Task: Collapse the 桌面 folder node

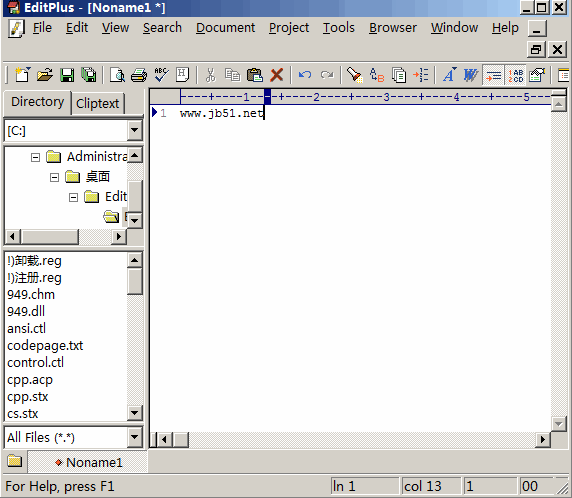Action: click(x=54, y=178)
